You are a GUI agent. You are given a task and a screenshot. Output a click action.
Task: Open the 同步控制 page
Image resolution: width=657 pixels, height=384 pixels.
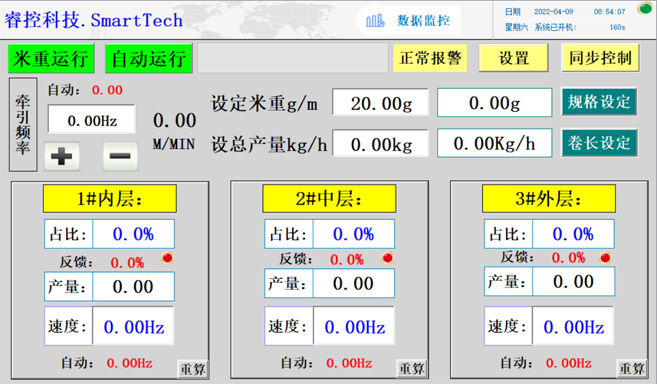[600, 58]
